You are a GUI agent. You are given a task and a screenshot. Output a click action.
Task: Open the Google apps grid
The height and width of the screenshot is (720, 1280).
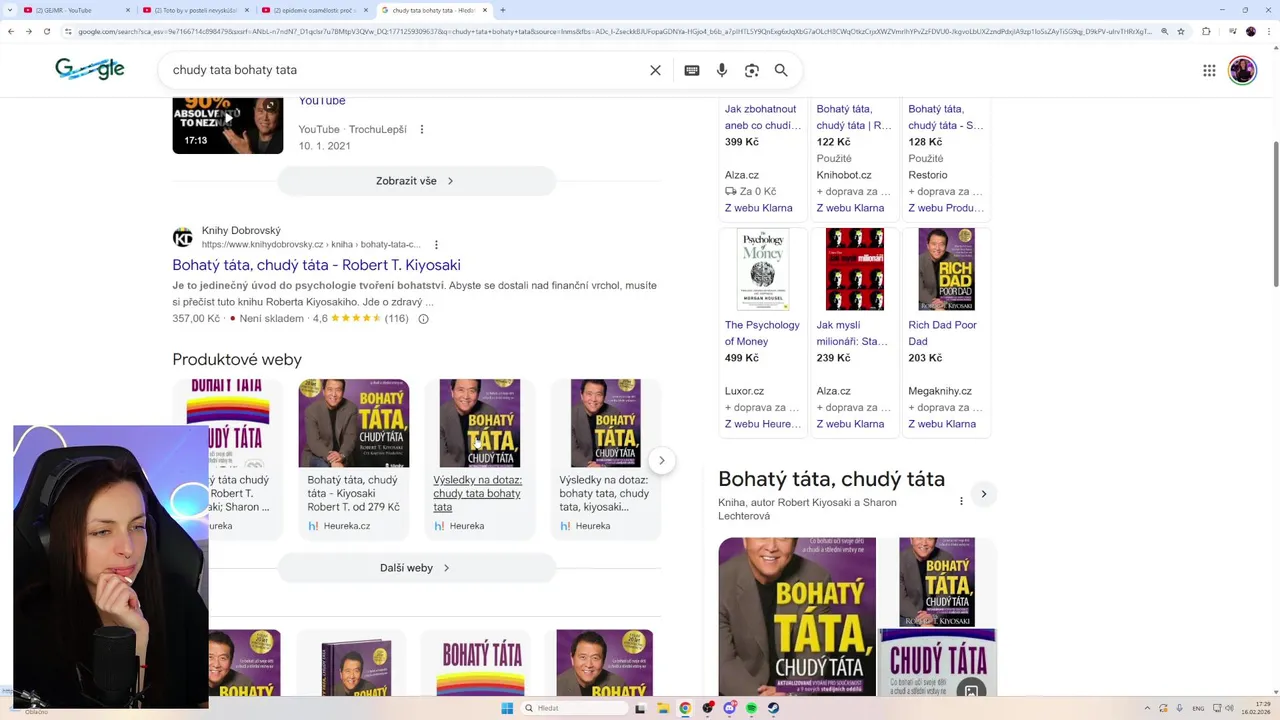point(1209,70)
